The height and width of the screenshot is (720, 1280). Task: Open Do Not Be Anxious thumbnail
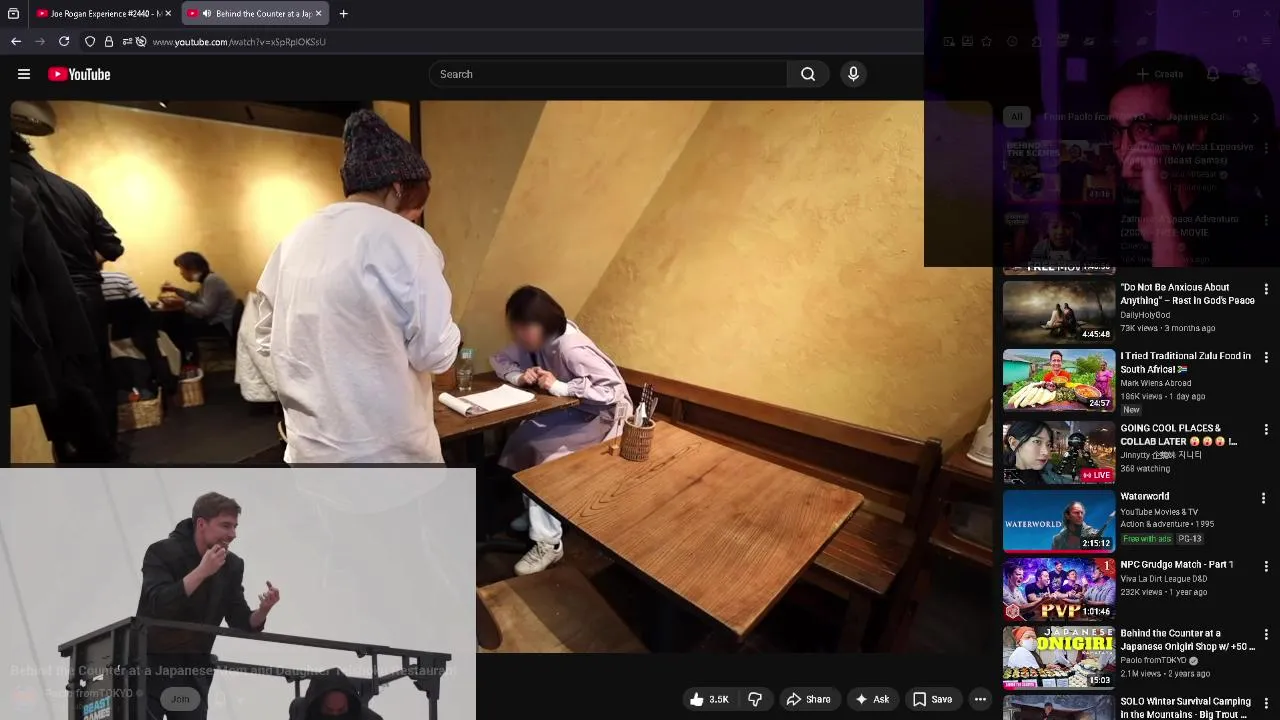coord(1059,312)
